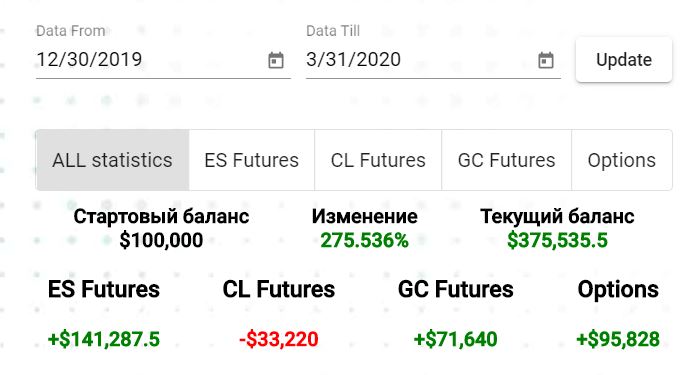691x375 pixels.
Task: Click the Options +$95,828 result
Action: click(618, 339)
